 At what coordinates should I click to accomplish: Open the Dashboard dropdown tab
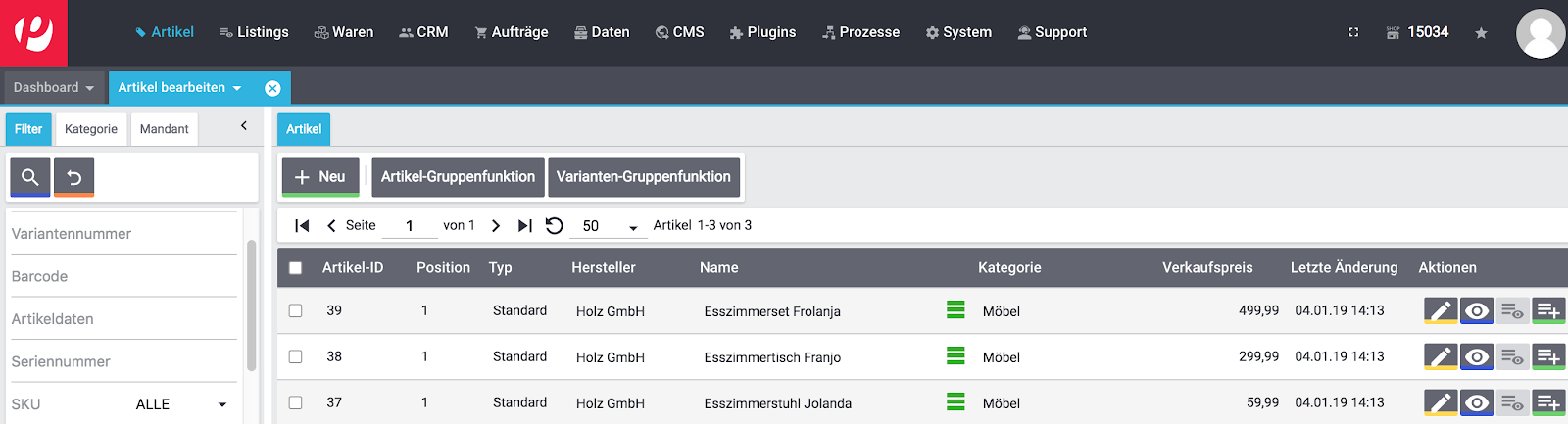[x=54, y=88]
